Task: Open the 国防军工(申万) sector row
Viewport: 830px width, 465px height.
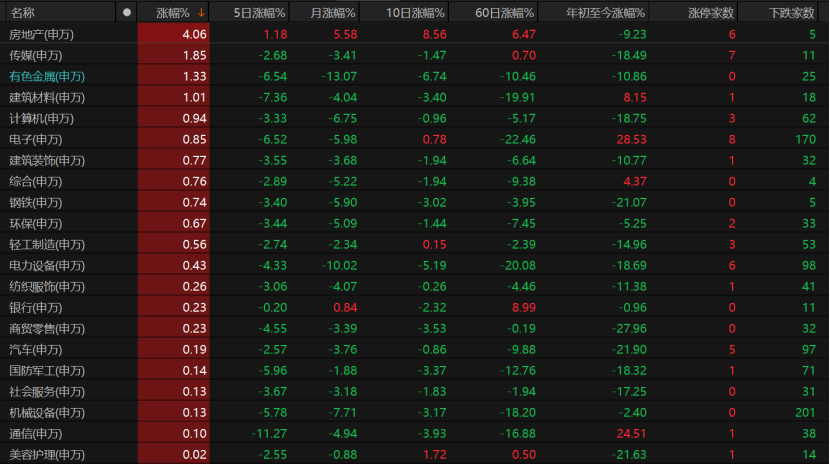Action: tap(414, 371)
